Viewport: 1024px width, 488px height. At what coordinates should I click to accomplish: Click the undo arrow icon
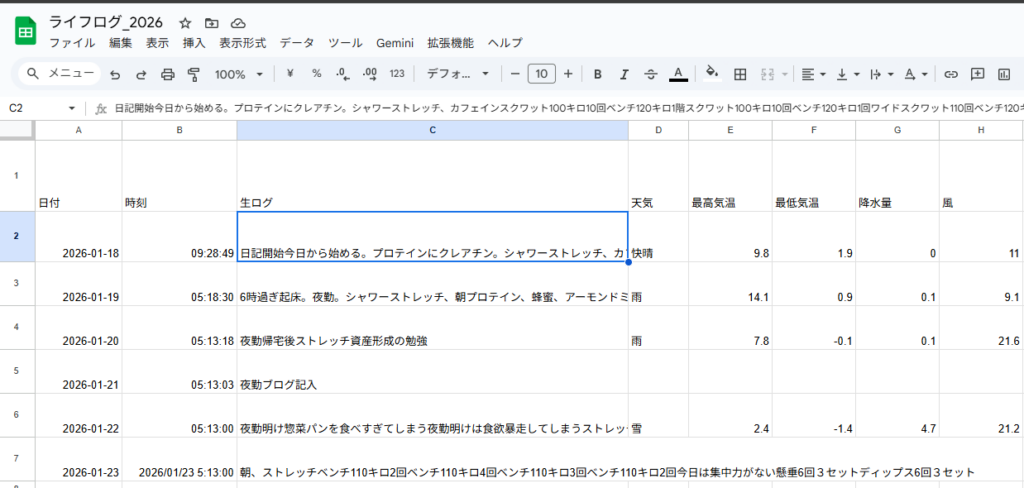(x=115, y=74)
